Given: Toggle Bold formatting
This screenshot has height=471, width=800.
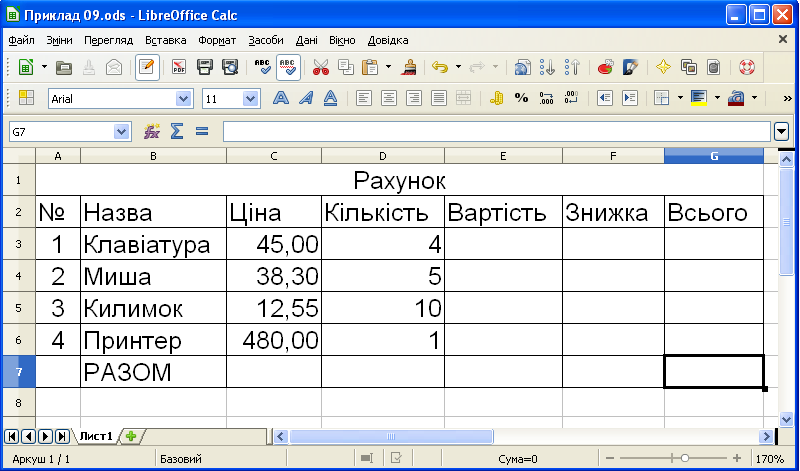Looking at the screenshot, I should [x=281, y=98].
